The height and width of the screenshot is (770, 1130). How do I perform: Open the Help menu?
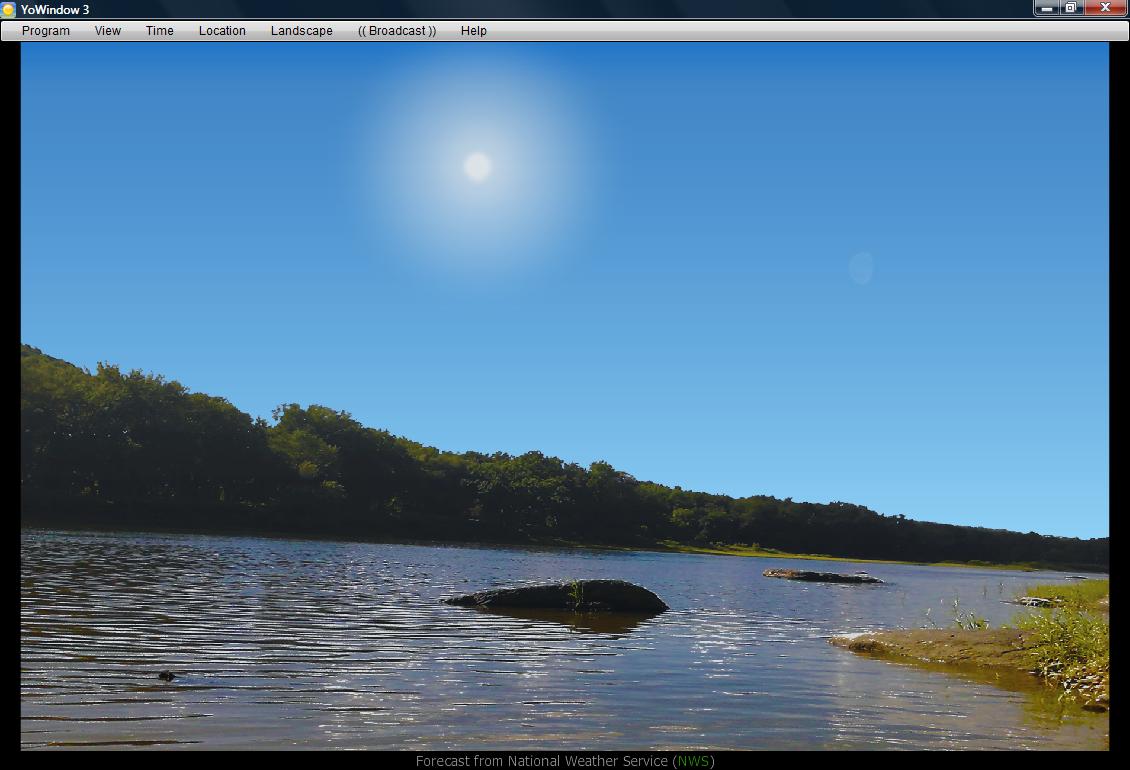(474, 31)
